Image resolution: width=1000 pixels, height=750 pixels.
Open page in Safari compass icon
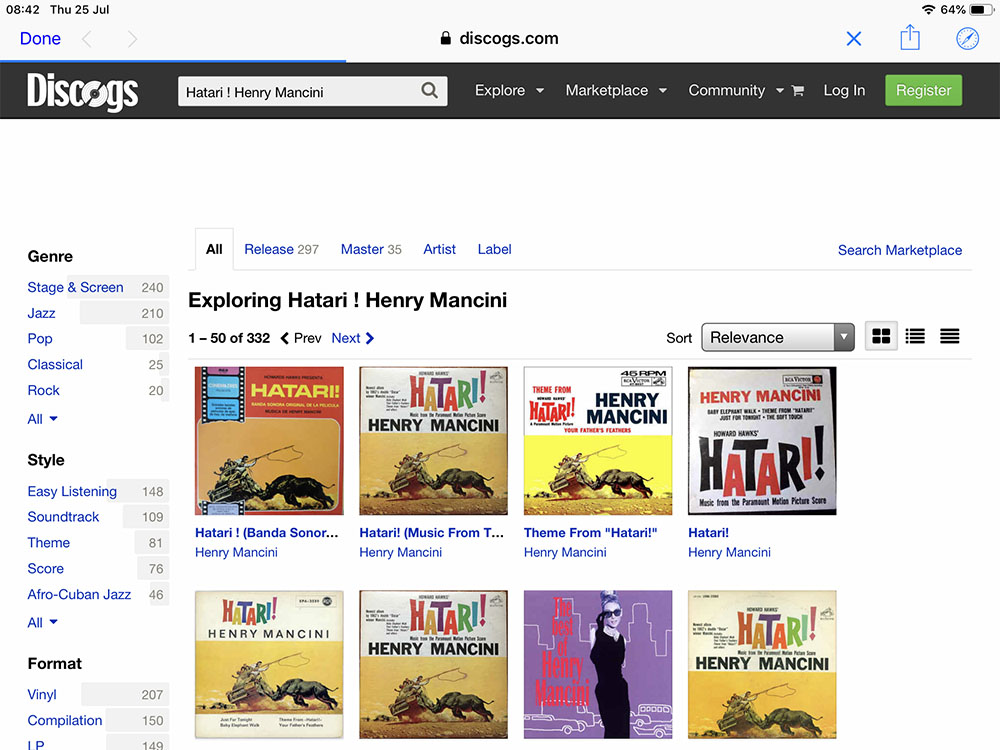click(967, 38)
